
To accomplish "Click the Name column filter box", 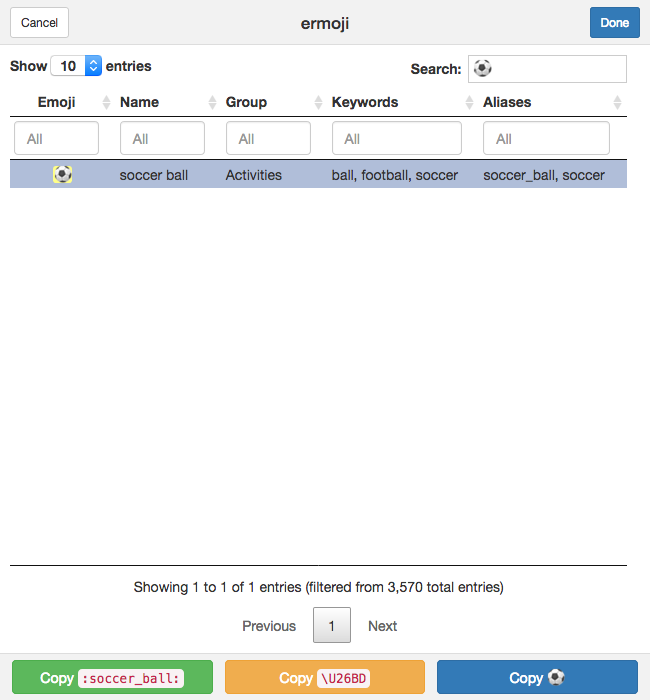I will point(162,138).
